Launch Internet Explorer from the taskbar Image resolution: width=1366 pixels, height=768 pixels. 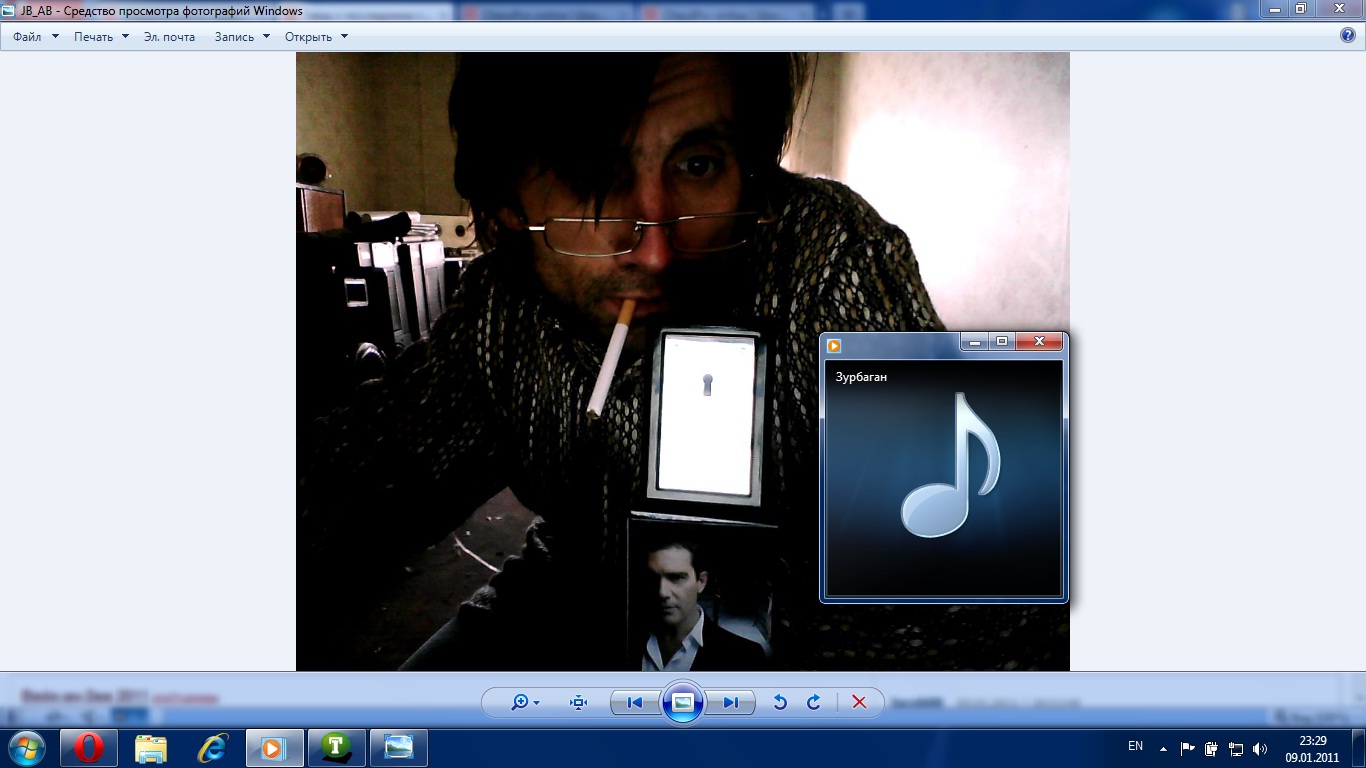coord(212,748)
